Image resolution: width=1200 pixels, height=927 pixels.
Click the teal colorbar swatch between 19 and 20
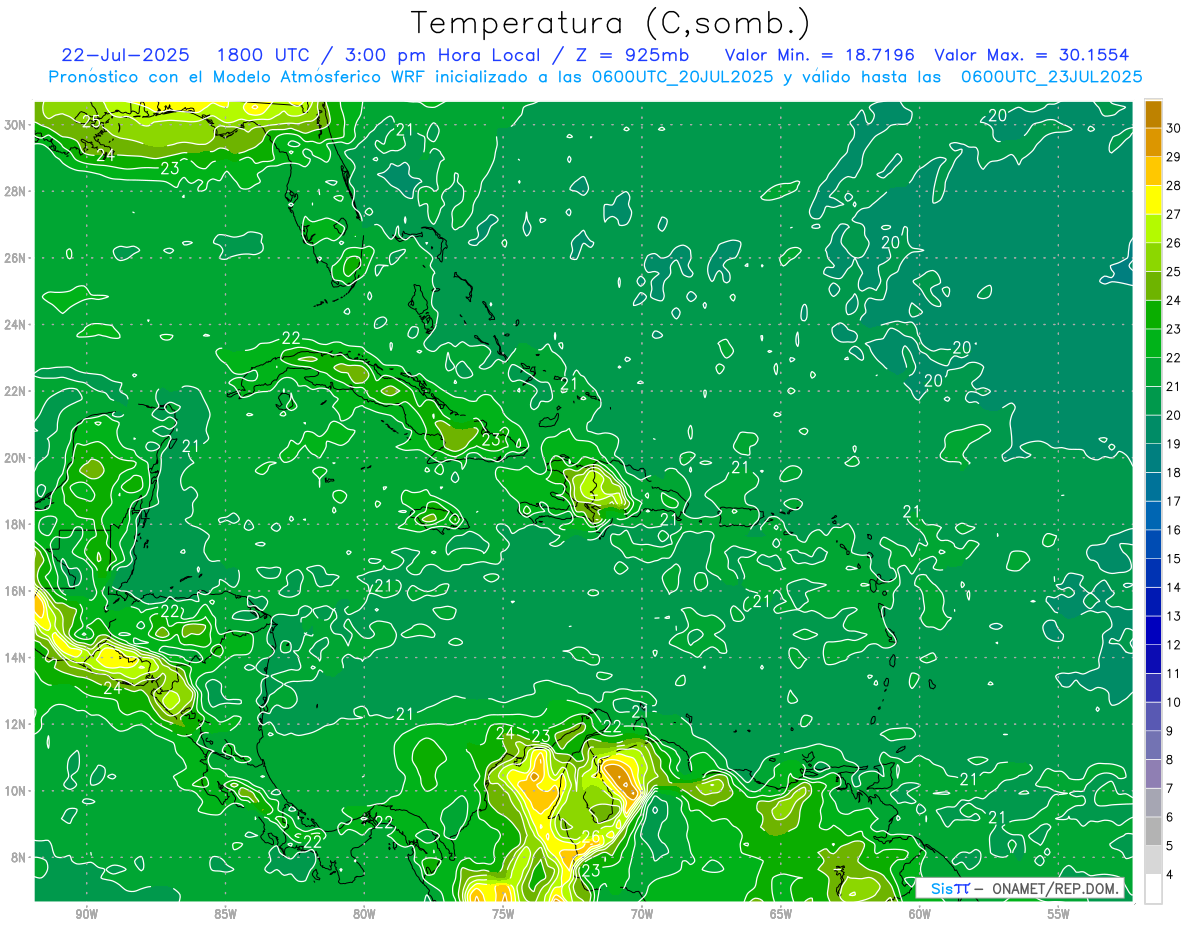pos(1153,430)
